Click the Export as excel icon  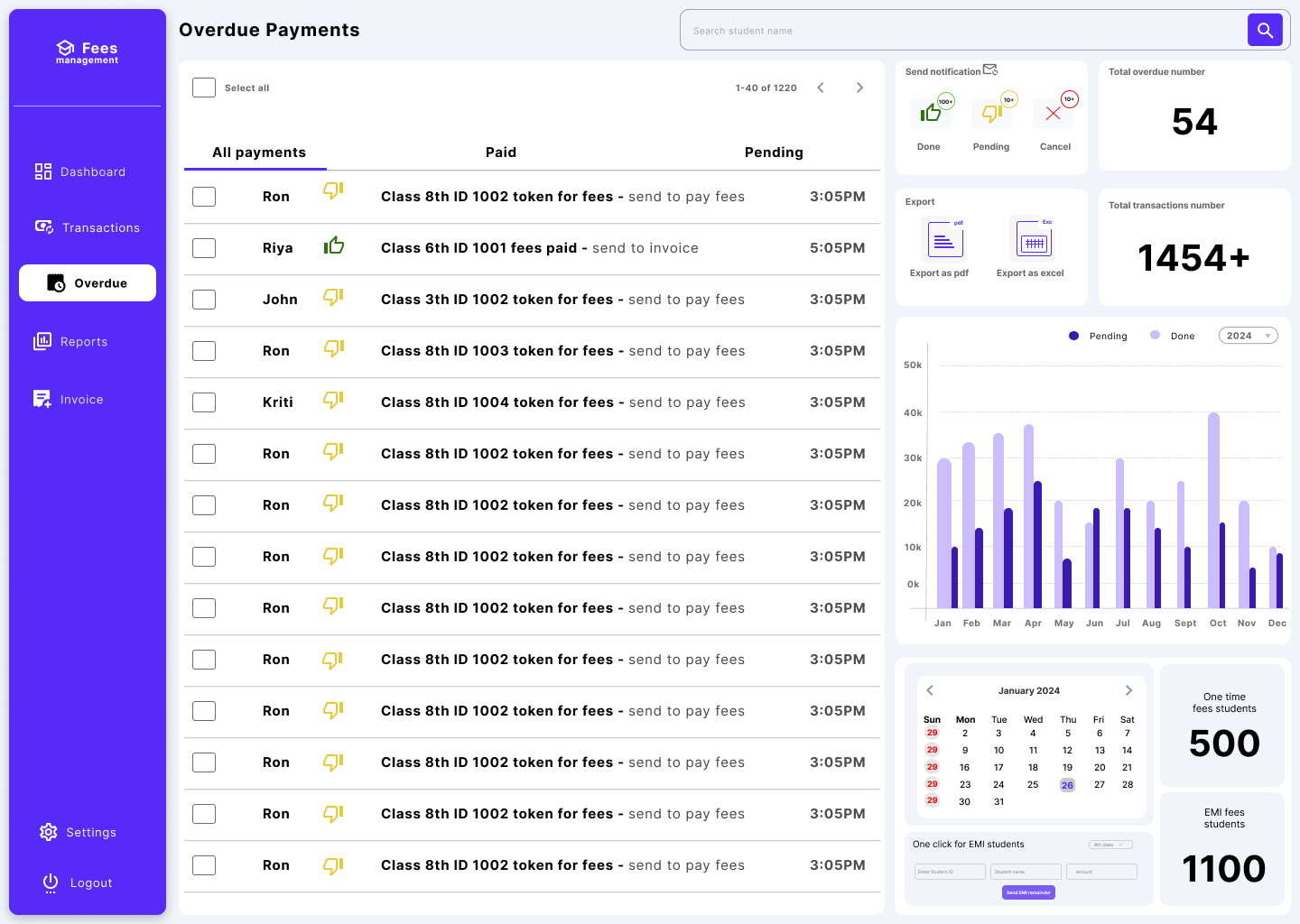pyautogui.click(x=1035, y=240)
